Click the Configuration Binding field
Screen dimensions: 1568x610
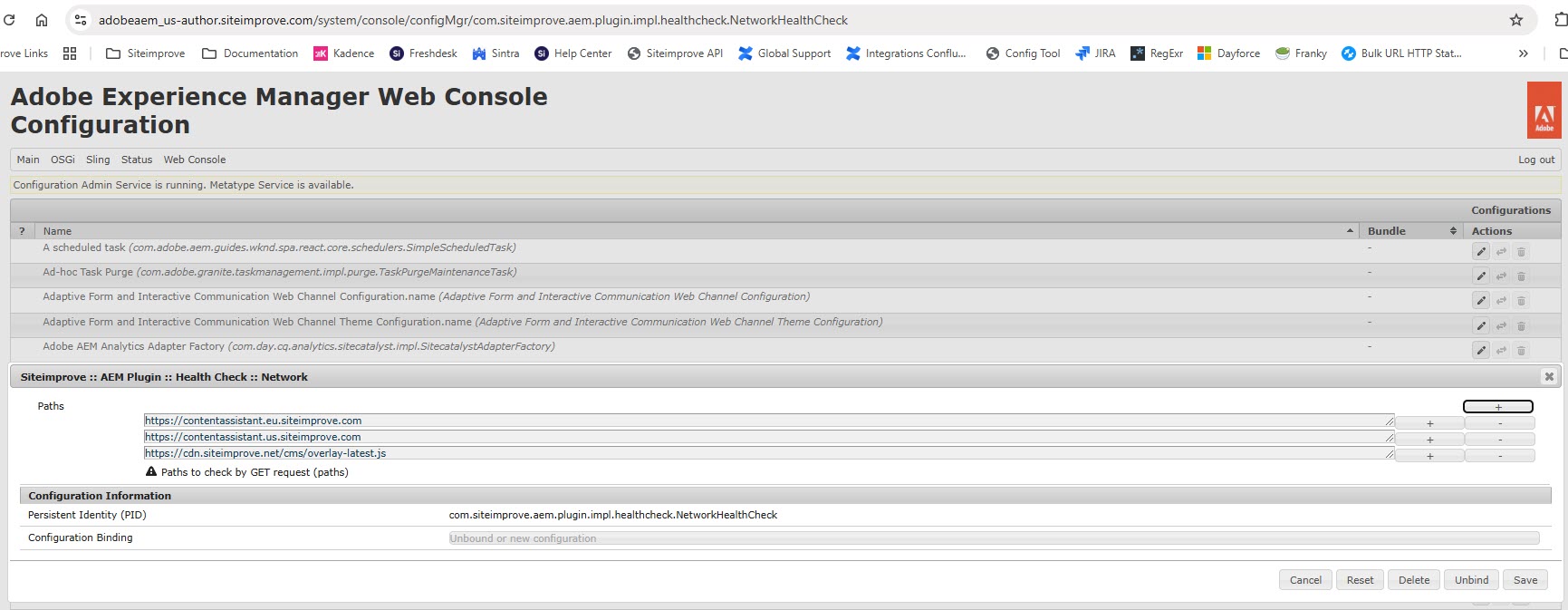tap(994, 538)
